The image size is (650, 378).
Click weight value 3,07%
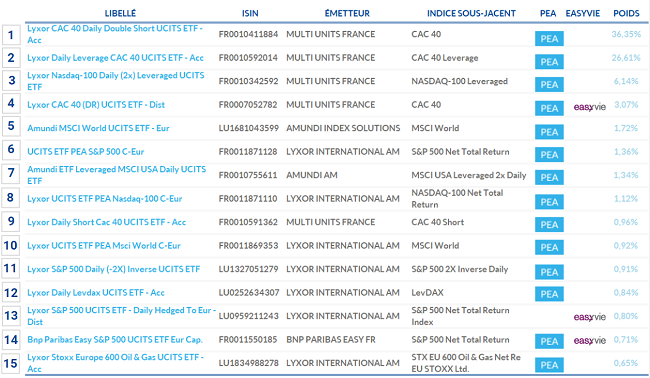pyautogui.click(x=626, y=104)
